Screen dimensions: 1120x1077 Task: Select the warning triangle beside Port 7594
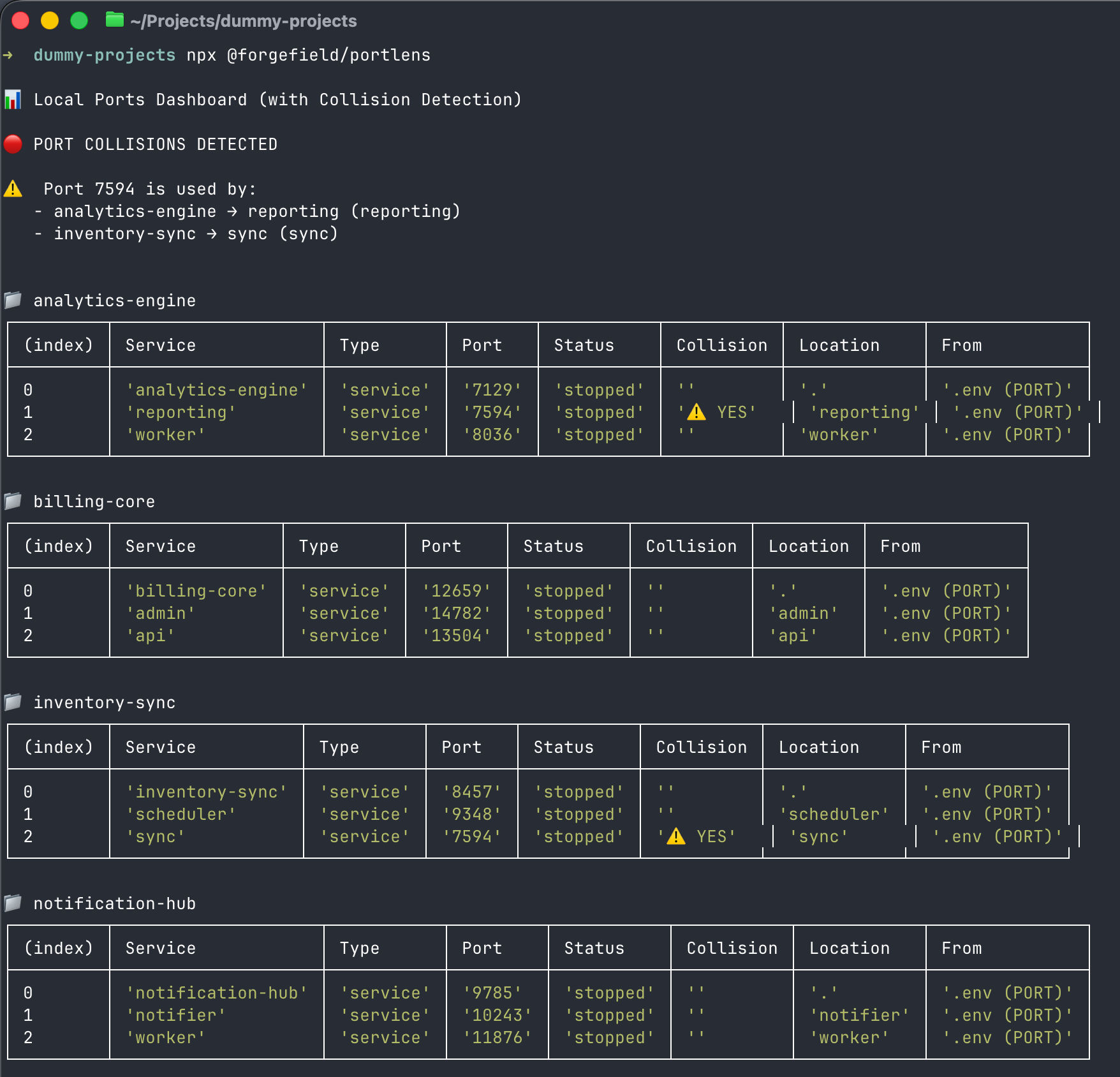(14, 188)
